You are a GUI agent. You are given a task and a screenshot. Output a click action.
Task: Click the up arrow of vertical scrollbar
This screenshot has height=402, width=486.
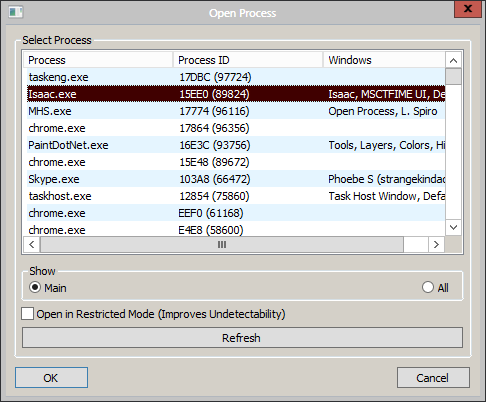pyautogui.click(x=453, y=60)
